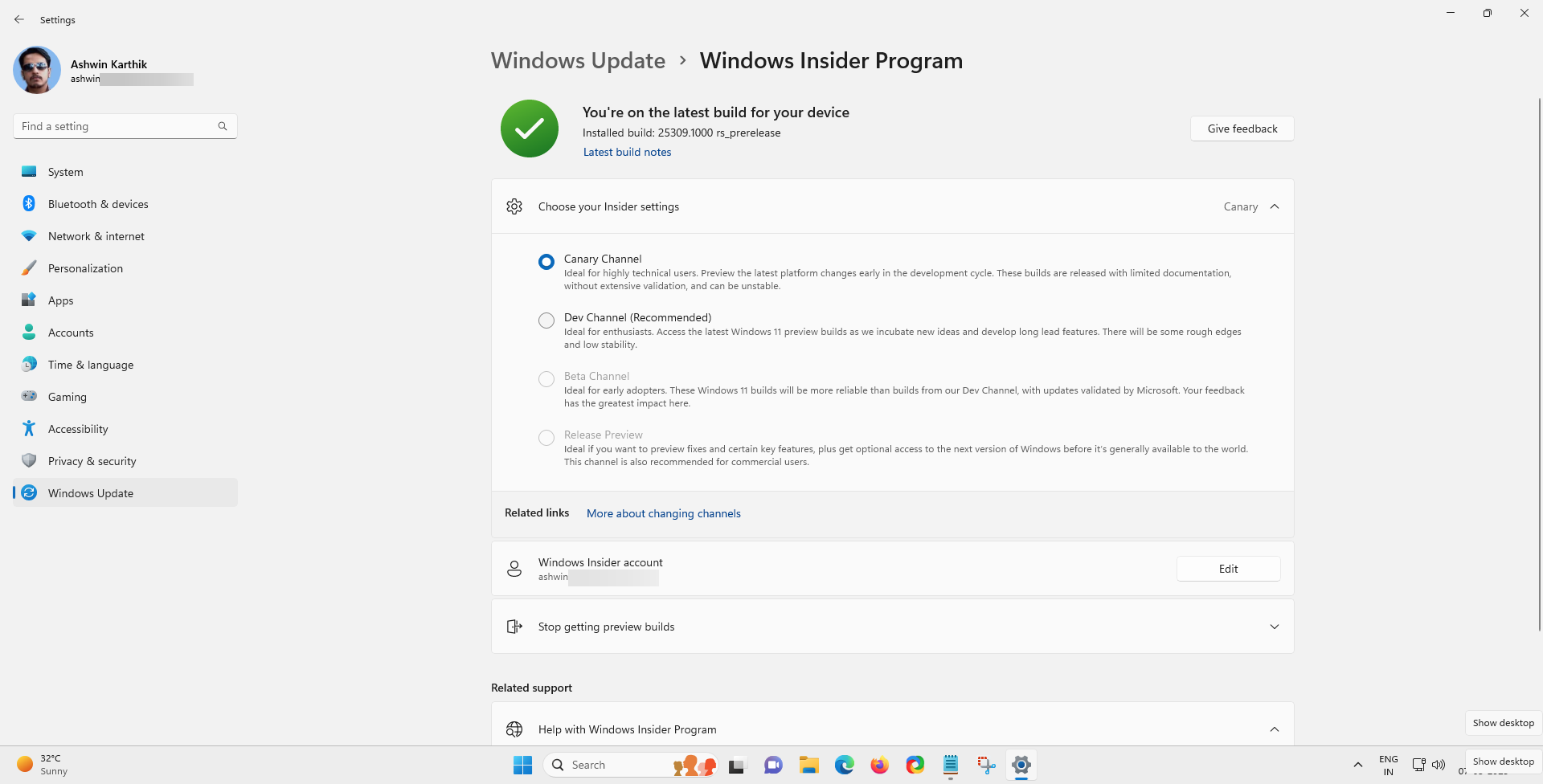Open Personalization settings

point(125,268)
